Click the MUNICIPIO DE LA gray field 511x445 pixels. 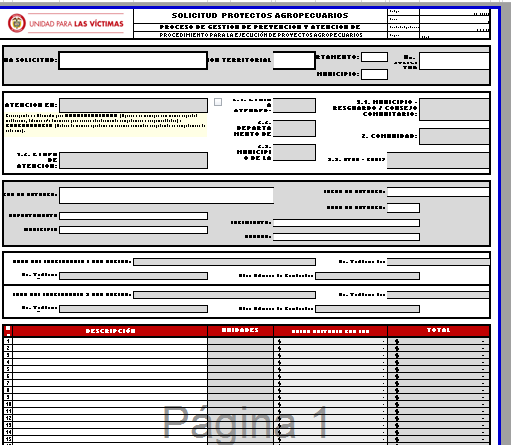pyautogui.click(x=294, y=152)
